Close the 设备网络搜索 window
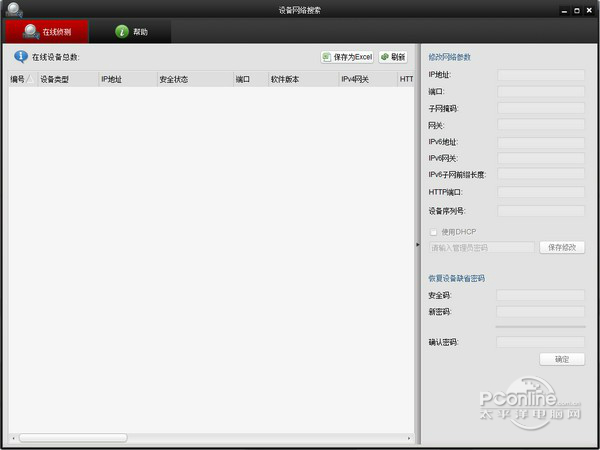 (589, 11)
